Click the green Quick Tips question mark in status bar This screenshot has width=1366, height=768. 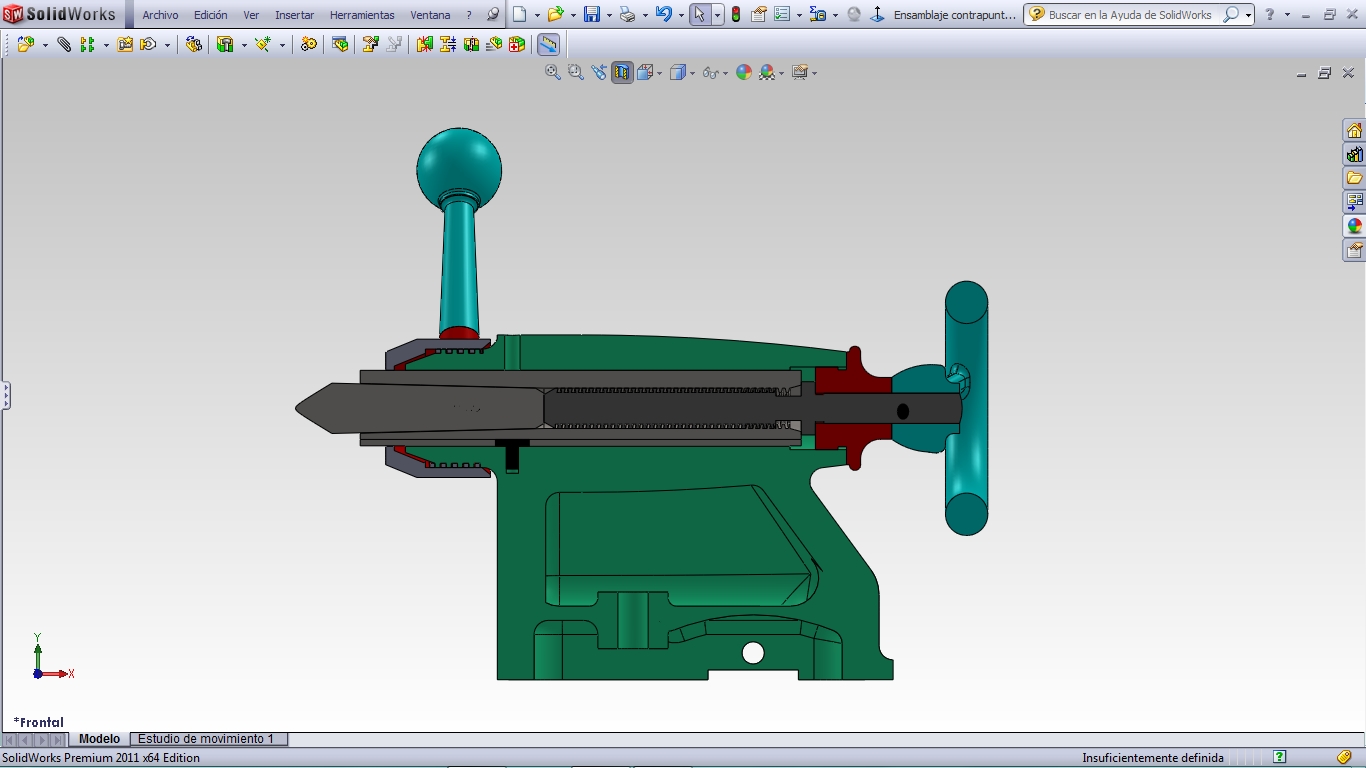tap(1279, 757)
